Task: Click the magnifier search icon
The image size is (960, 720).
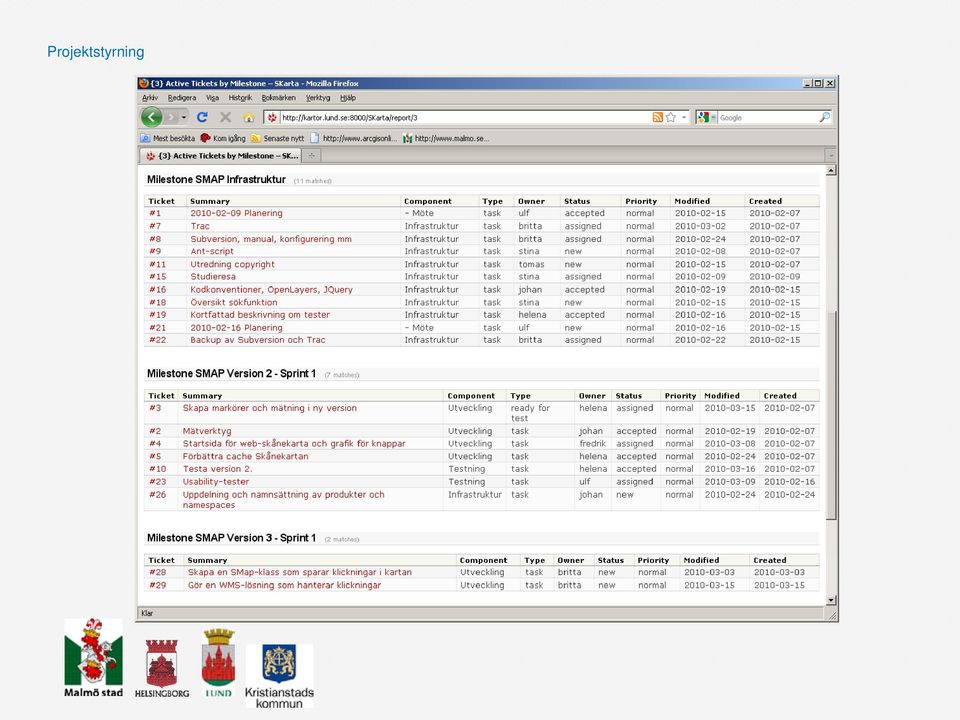Action: [825, 117]
